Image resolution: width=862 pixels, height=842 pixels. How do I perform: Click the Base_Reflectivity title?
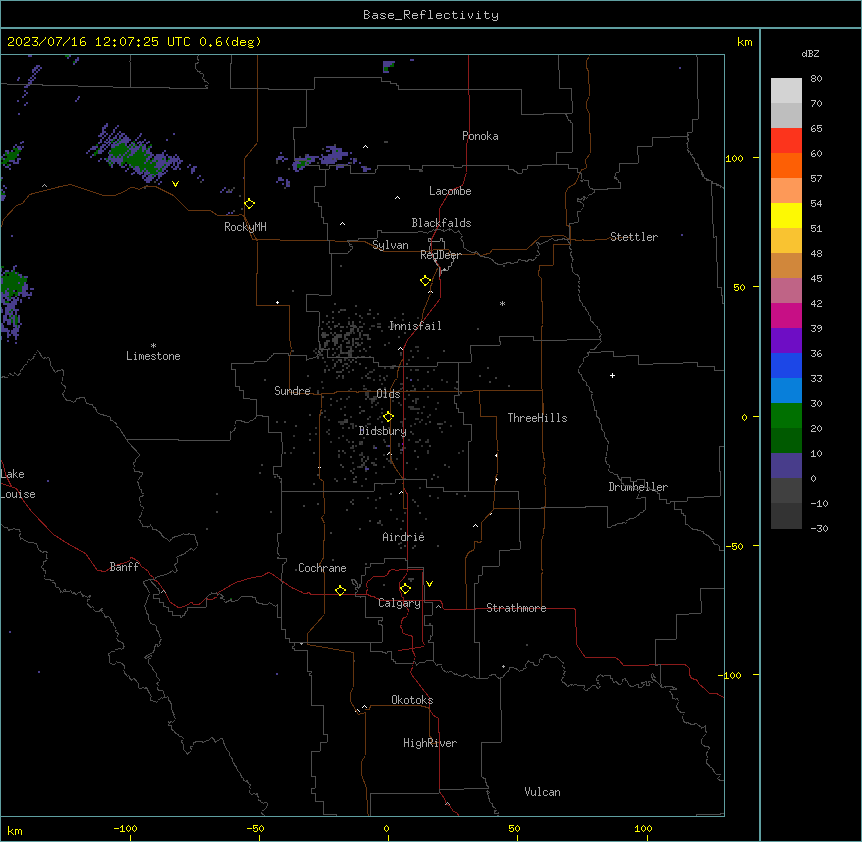(431, 15)
